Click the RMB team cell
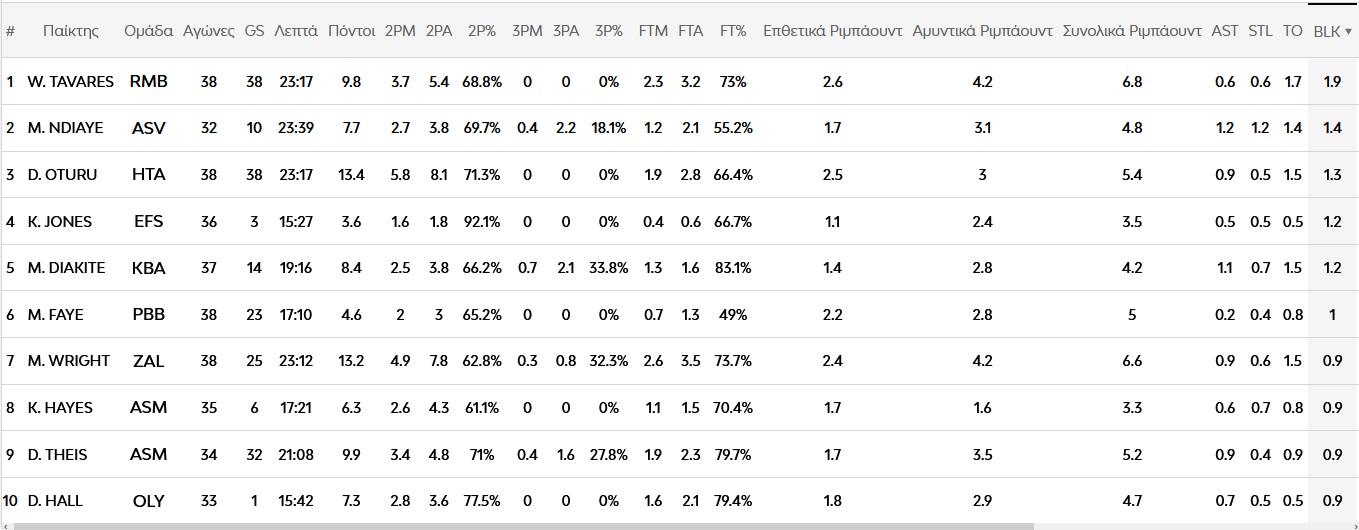Screen dimensions: 1359x530 coord(148,82)
